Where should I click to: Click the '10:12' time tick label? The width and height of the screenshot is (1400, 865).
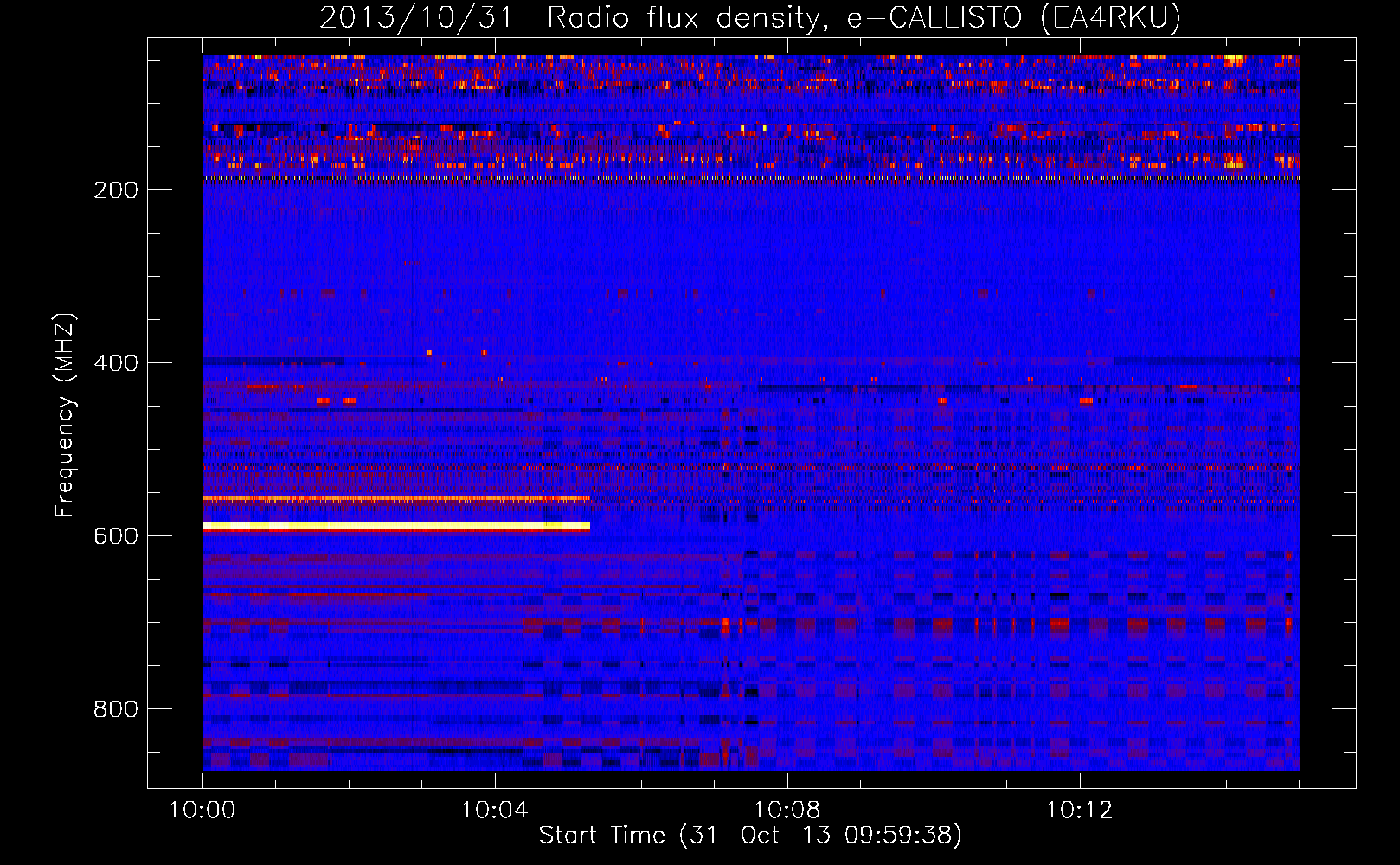[1080, 811]
